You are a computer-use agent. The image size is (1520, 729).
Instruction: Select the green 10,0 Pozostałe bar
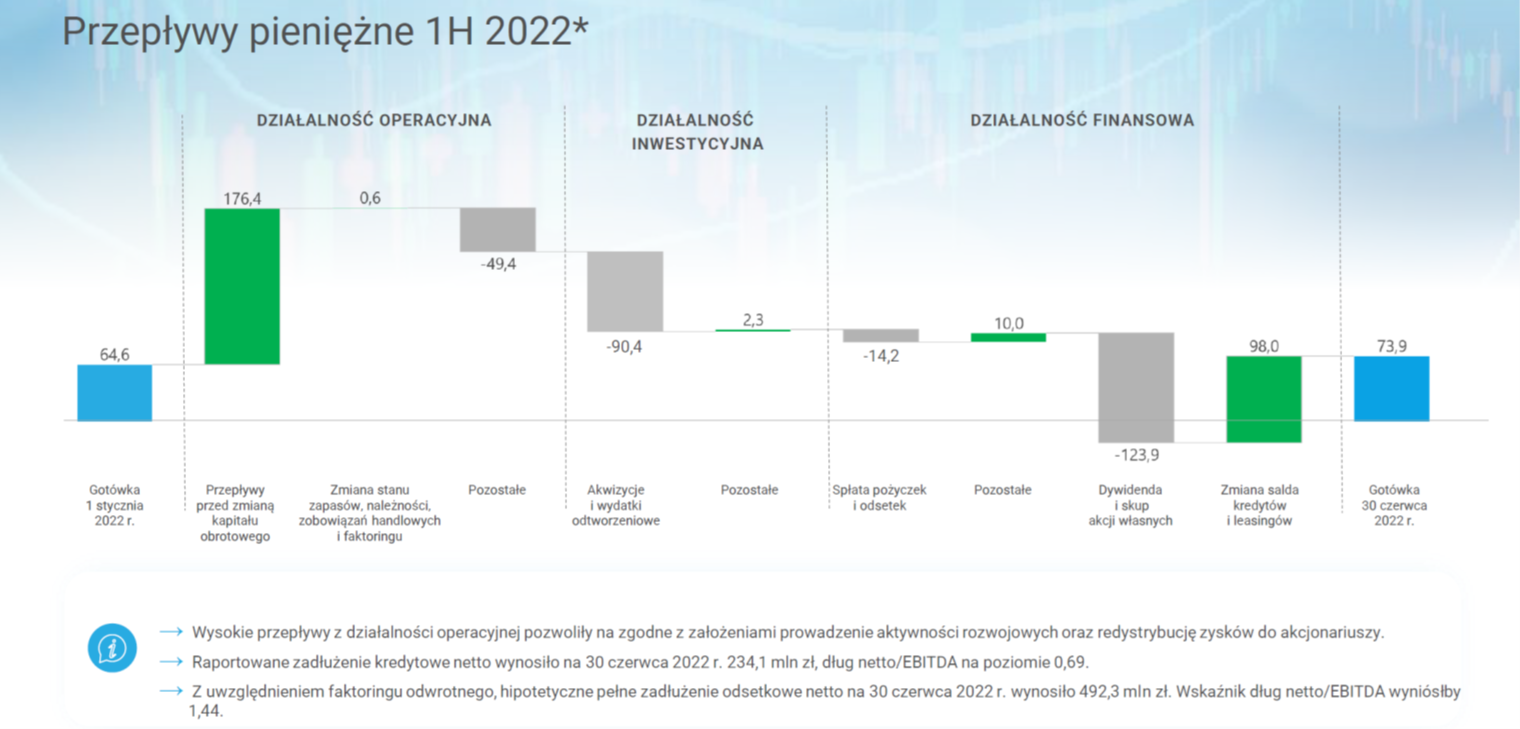point(1008,337)
